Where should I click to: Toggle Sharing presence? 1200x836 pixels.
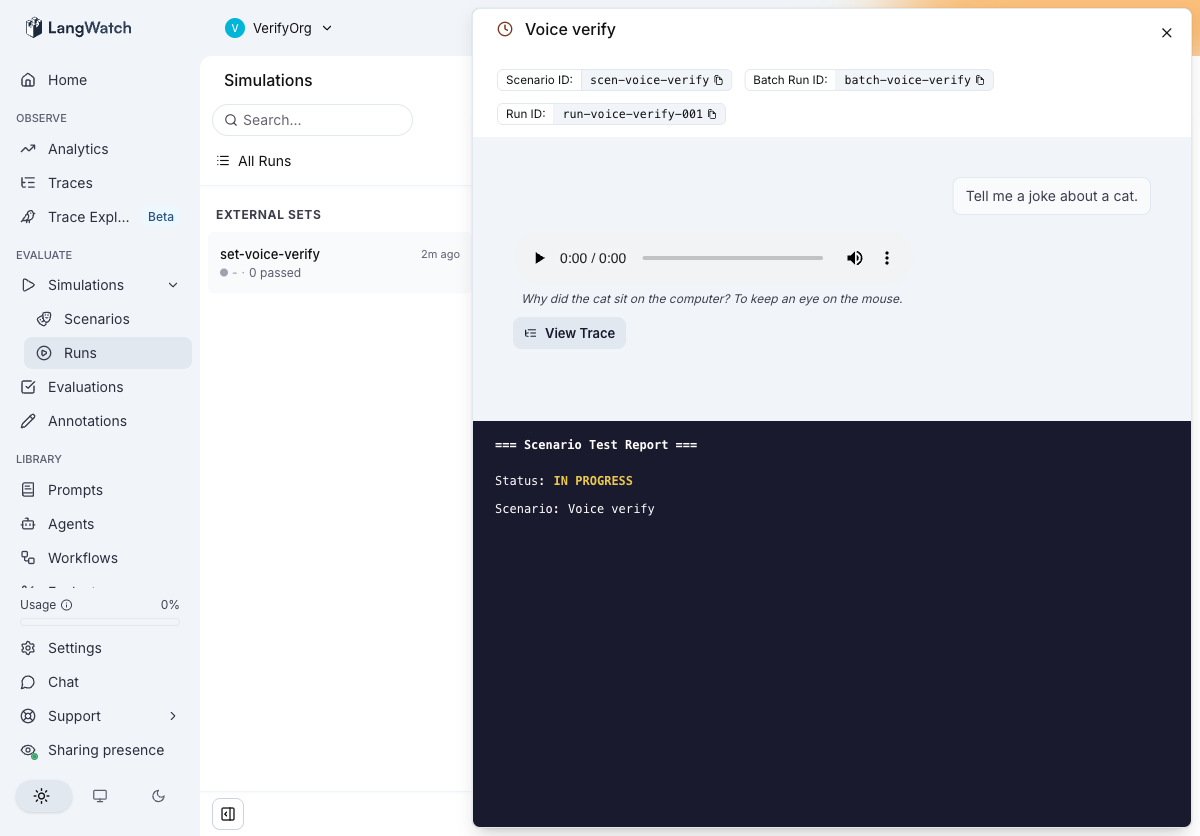point(100,750)
